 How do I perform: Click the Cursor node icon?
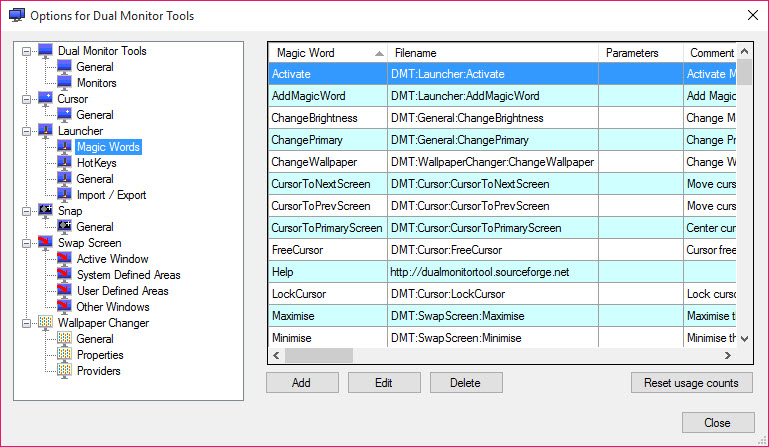coord(45,99)
